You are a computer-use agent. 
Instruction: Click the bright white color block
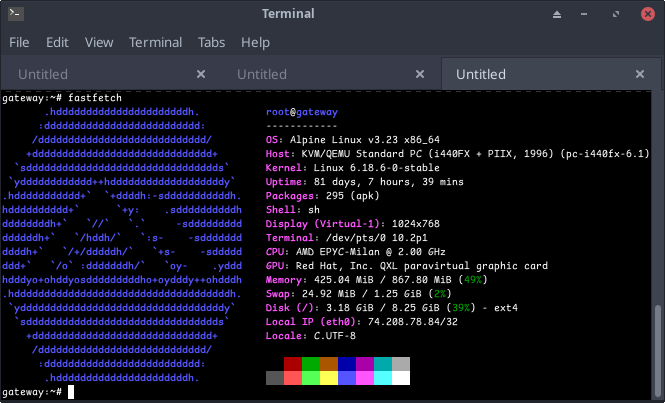401,378
